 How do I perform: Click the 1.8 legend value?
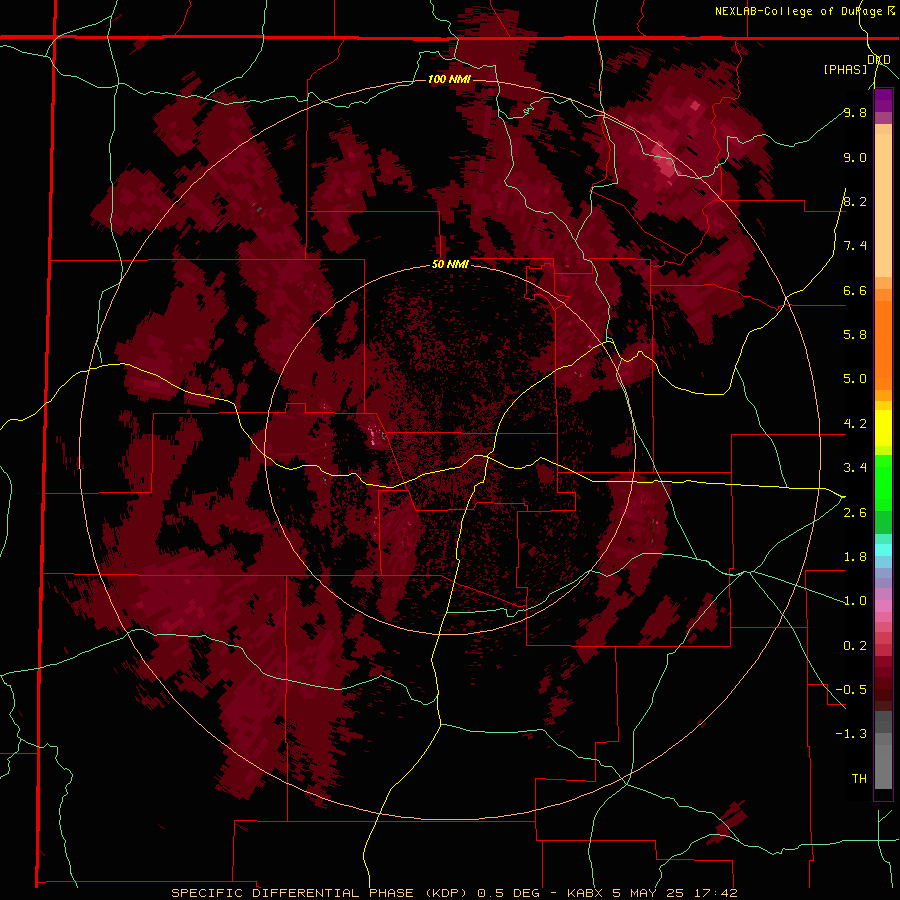pyautogui.click(x=855, y=557)
